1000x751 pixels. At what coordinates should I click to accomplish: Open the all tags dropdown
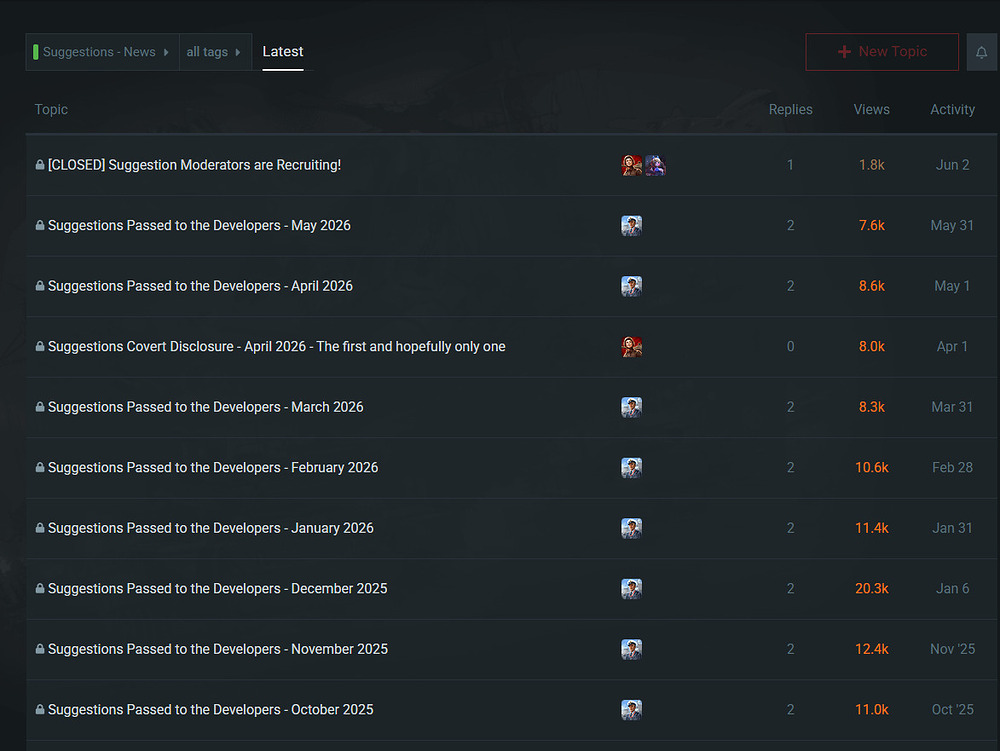(215, 52)
